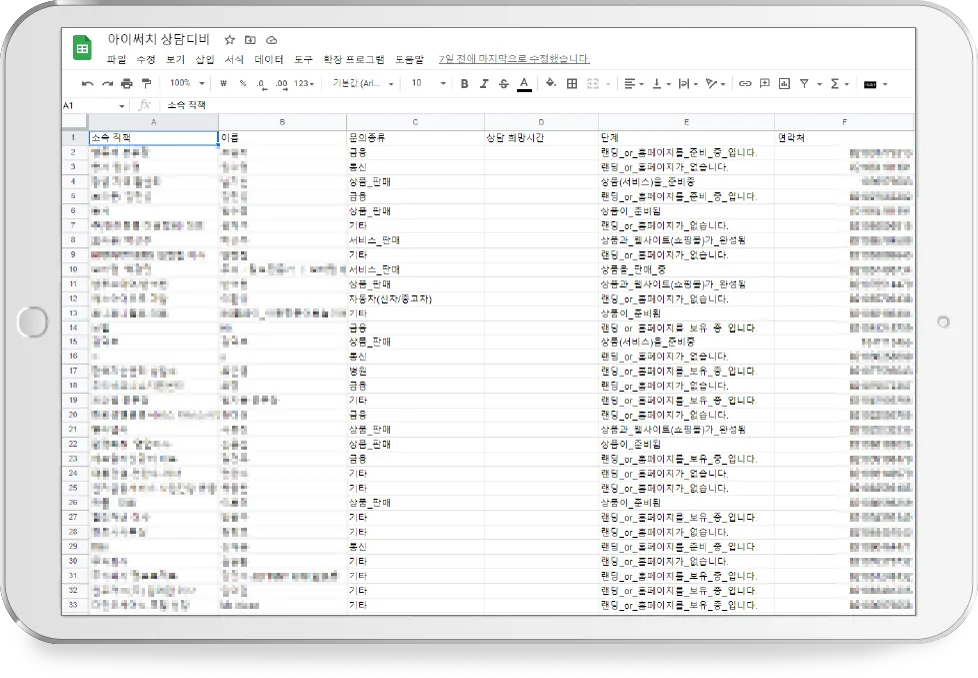Screen dimensions: 978x678
Task: Toggle italic formatting
Action: coord(484,84)
